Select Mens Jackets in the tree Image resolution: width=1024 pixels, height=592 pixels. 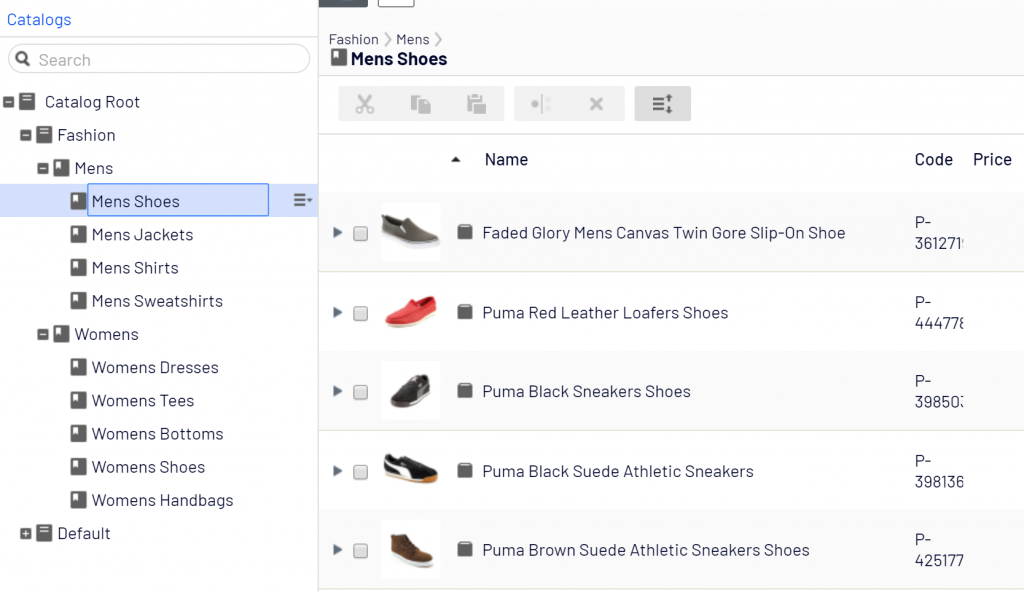142,235
